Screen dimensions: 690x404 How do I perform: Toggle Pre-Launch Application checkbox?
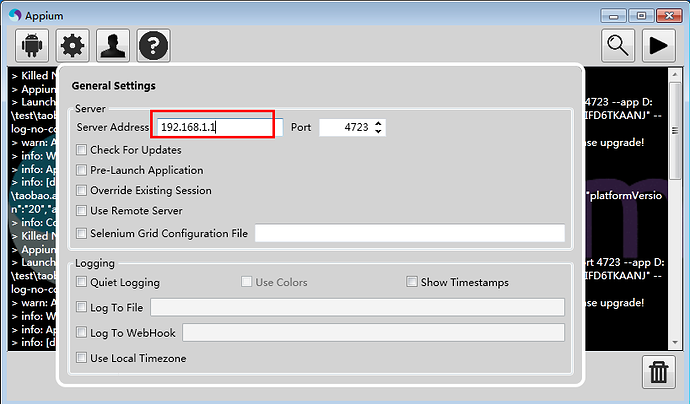tap(81, 170)
